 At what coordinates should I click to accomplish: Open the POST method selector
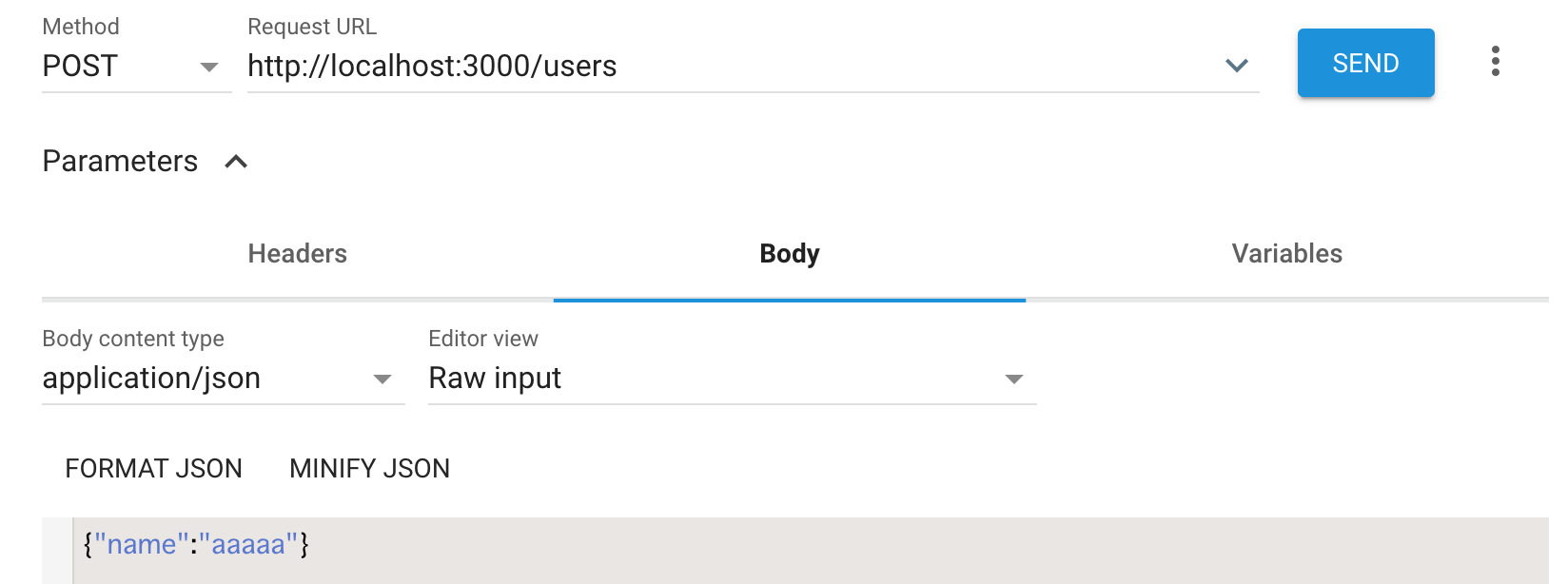[x=137, y=67]
